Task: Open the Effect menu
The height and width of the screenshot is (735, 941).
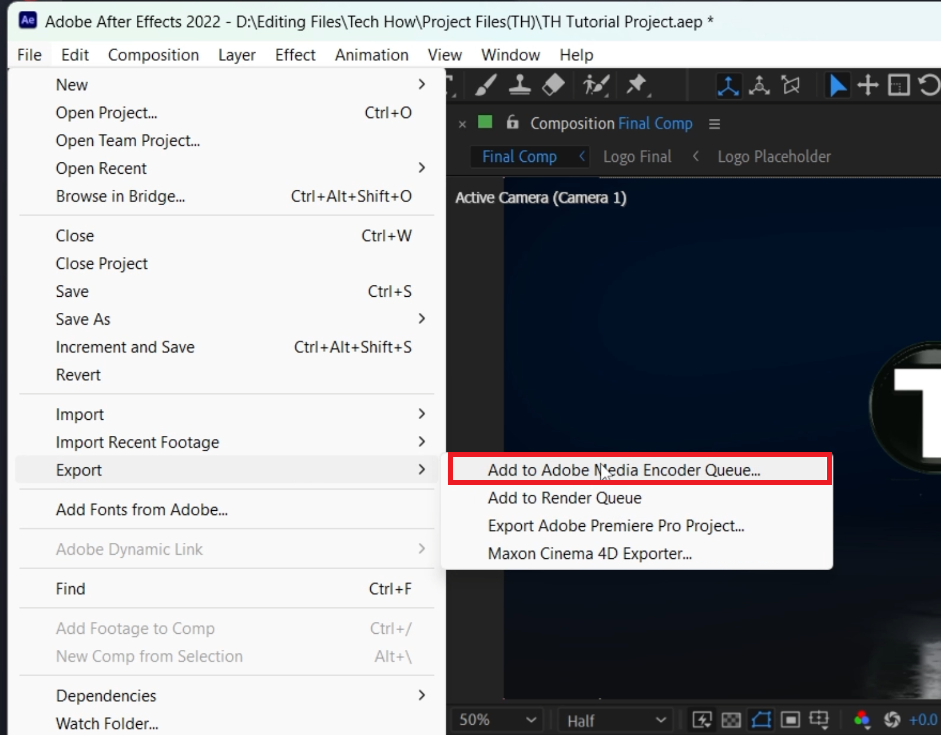Action: [295, 55]
